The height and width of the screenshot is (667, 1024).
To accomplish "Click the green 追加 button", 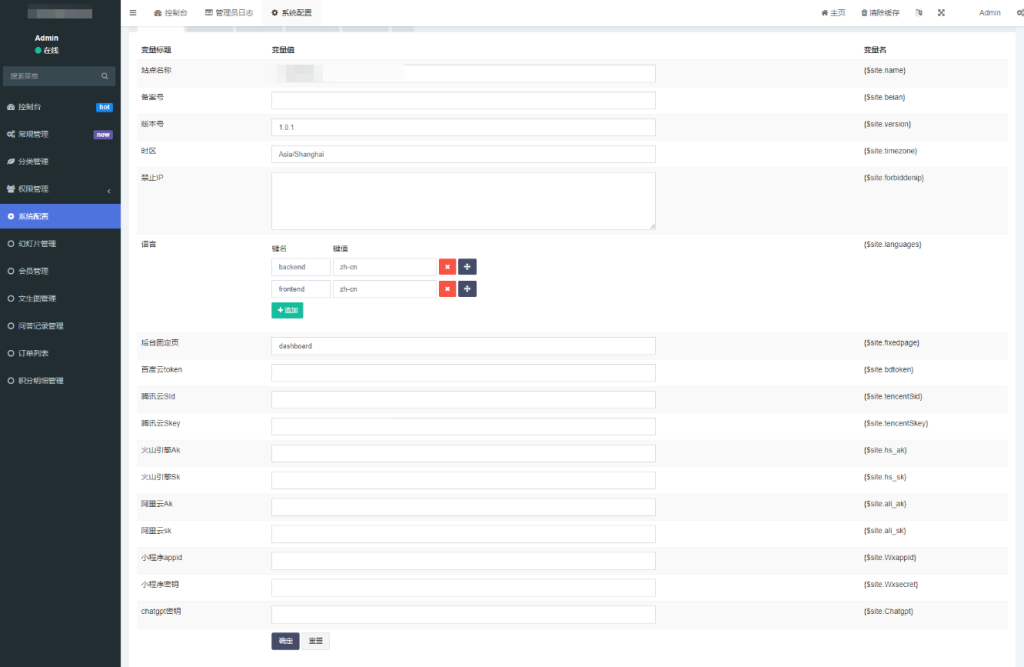I will (287, 311).
